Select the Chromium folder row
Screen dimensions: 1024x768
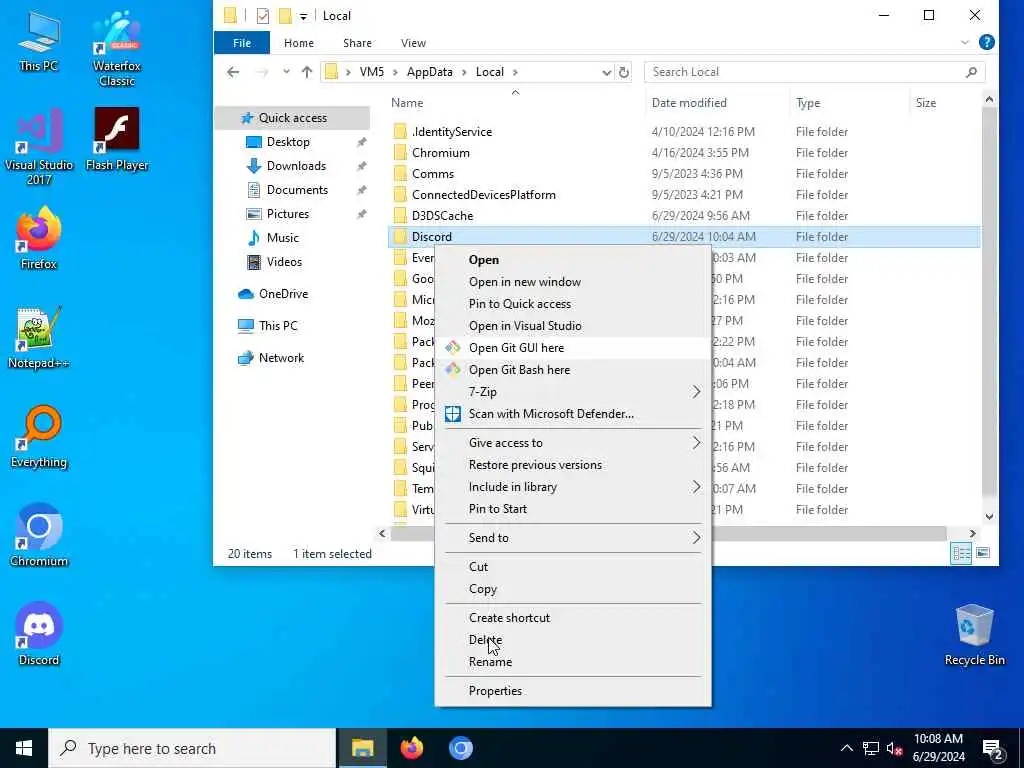tap(684, 153)
